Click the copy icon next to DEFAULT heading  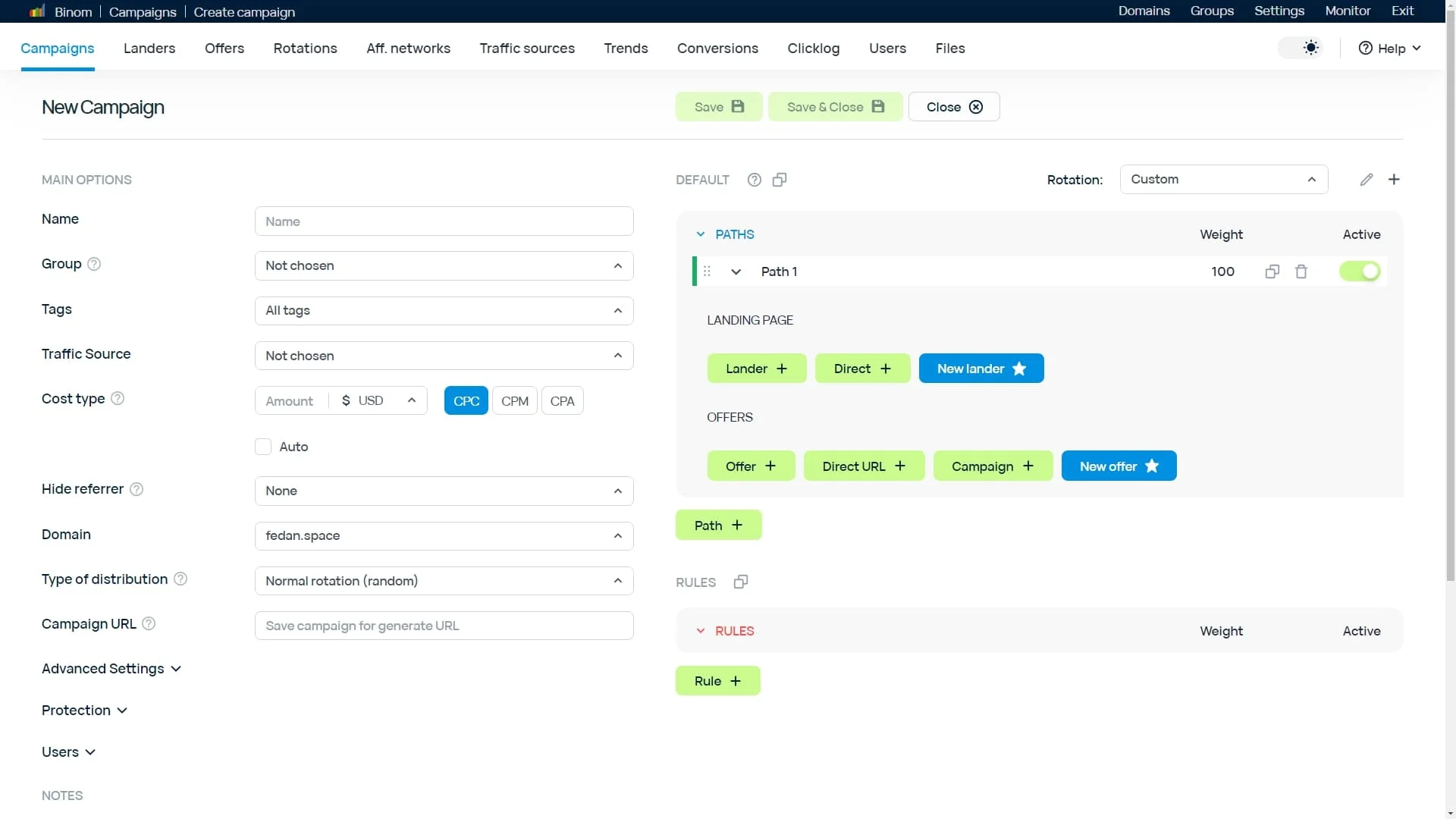(x=780, y=180)
